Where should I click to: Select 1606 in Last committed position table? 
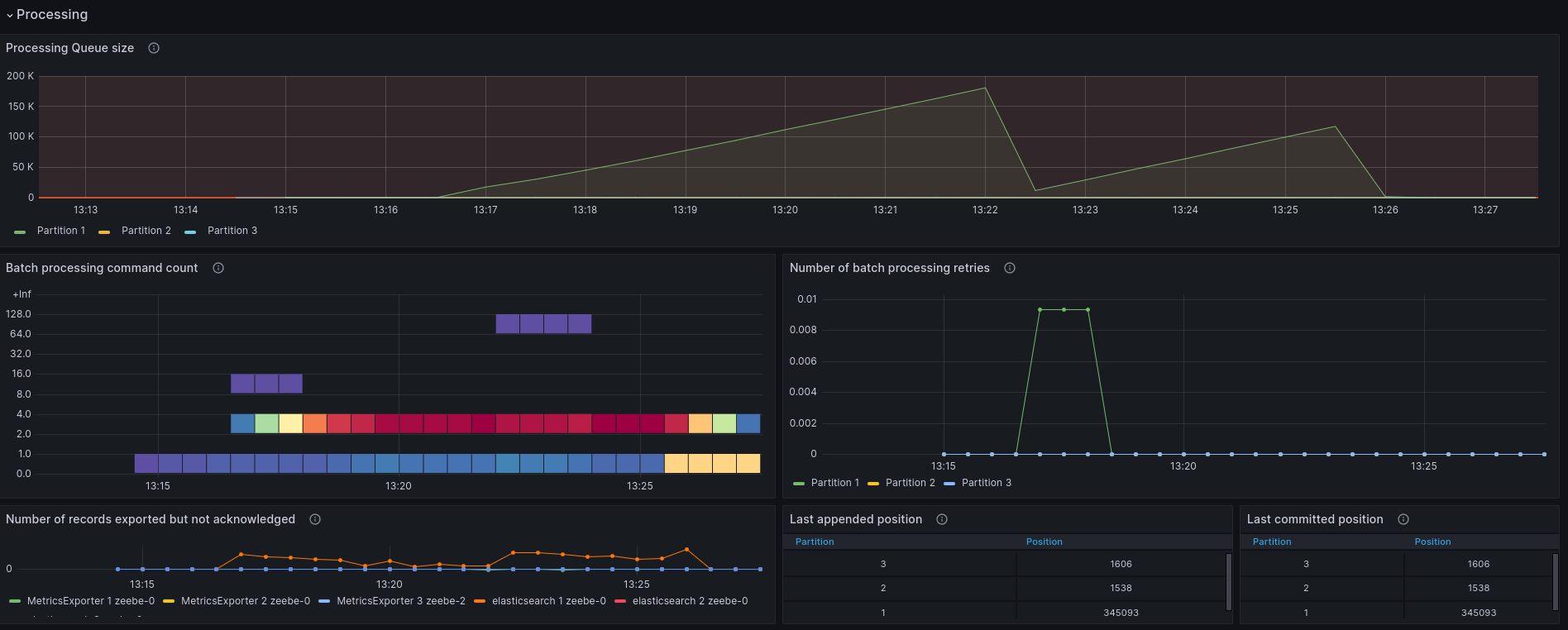1479,564
